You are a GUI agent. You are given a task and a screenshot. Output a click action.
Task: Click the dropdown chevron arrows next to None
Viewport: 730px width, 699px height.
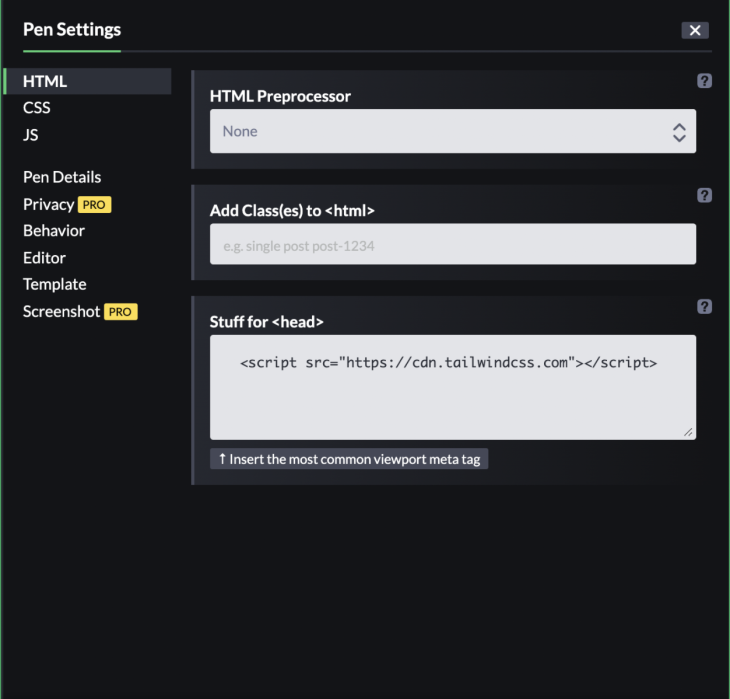click(679, 132)
